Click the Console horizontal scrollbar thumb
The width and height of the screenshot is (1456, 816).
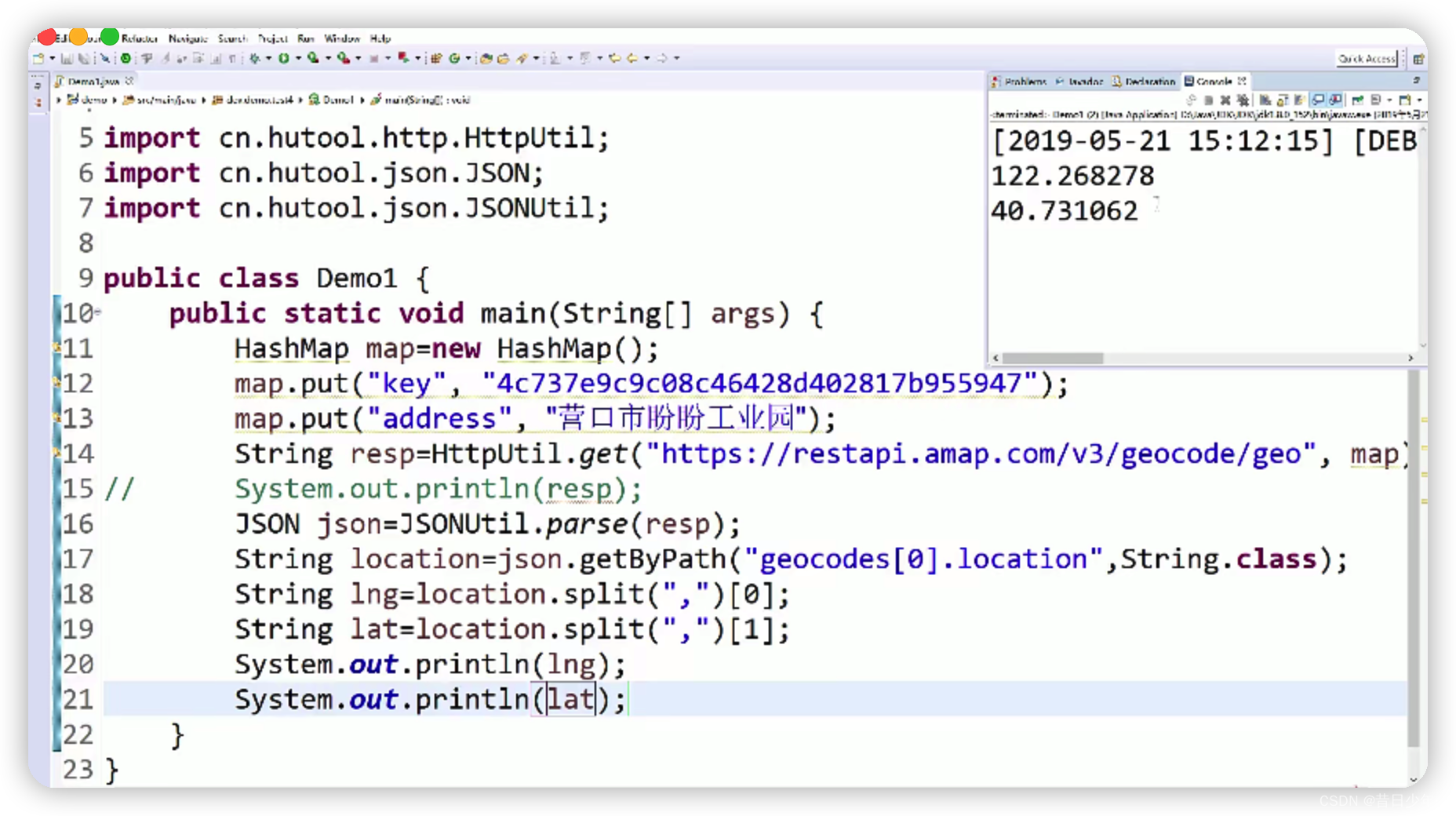click(x=1053, y=358)
